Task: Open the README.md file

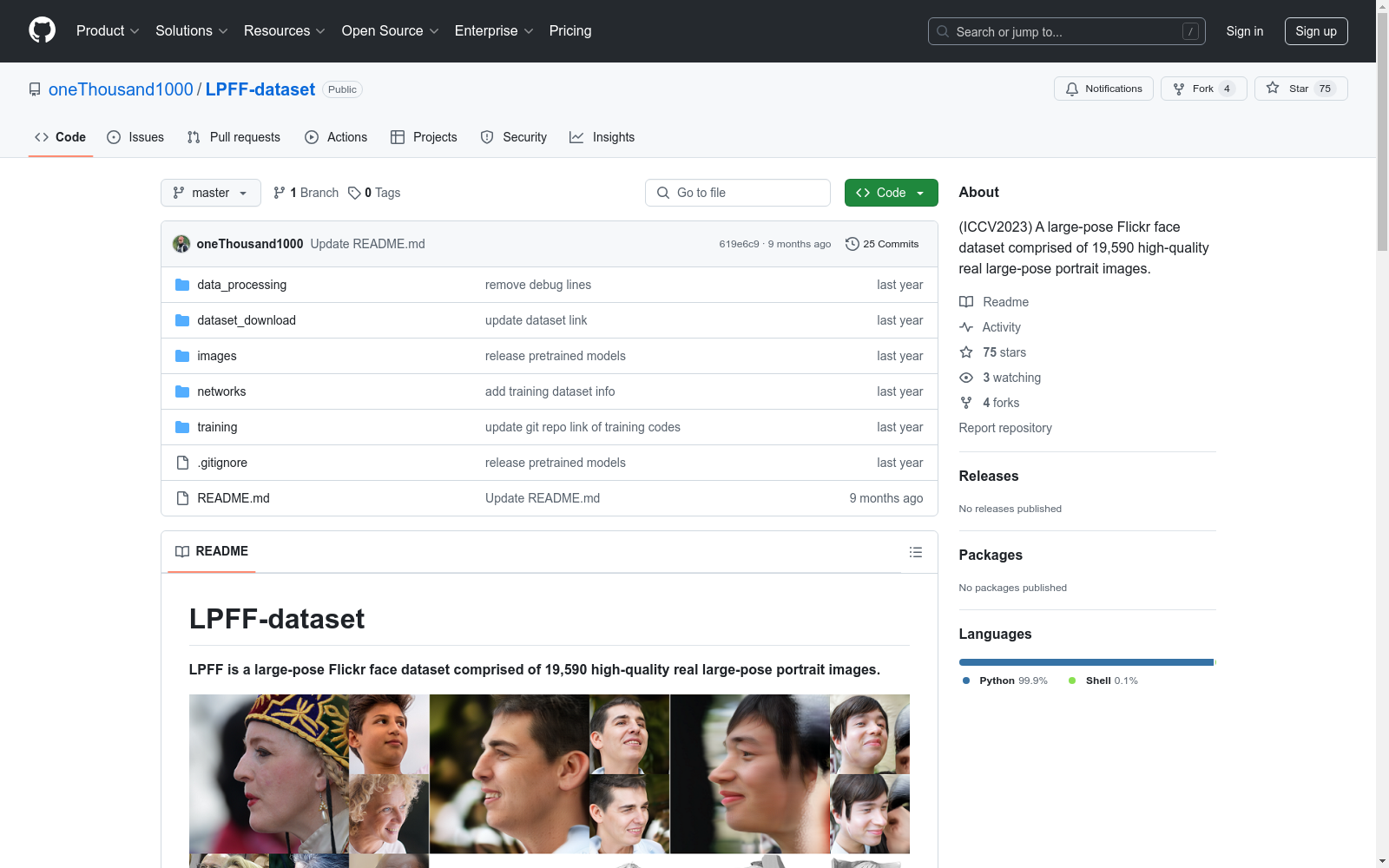Action: [x=234, y=498]
